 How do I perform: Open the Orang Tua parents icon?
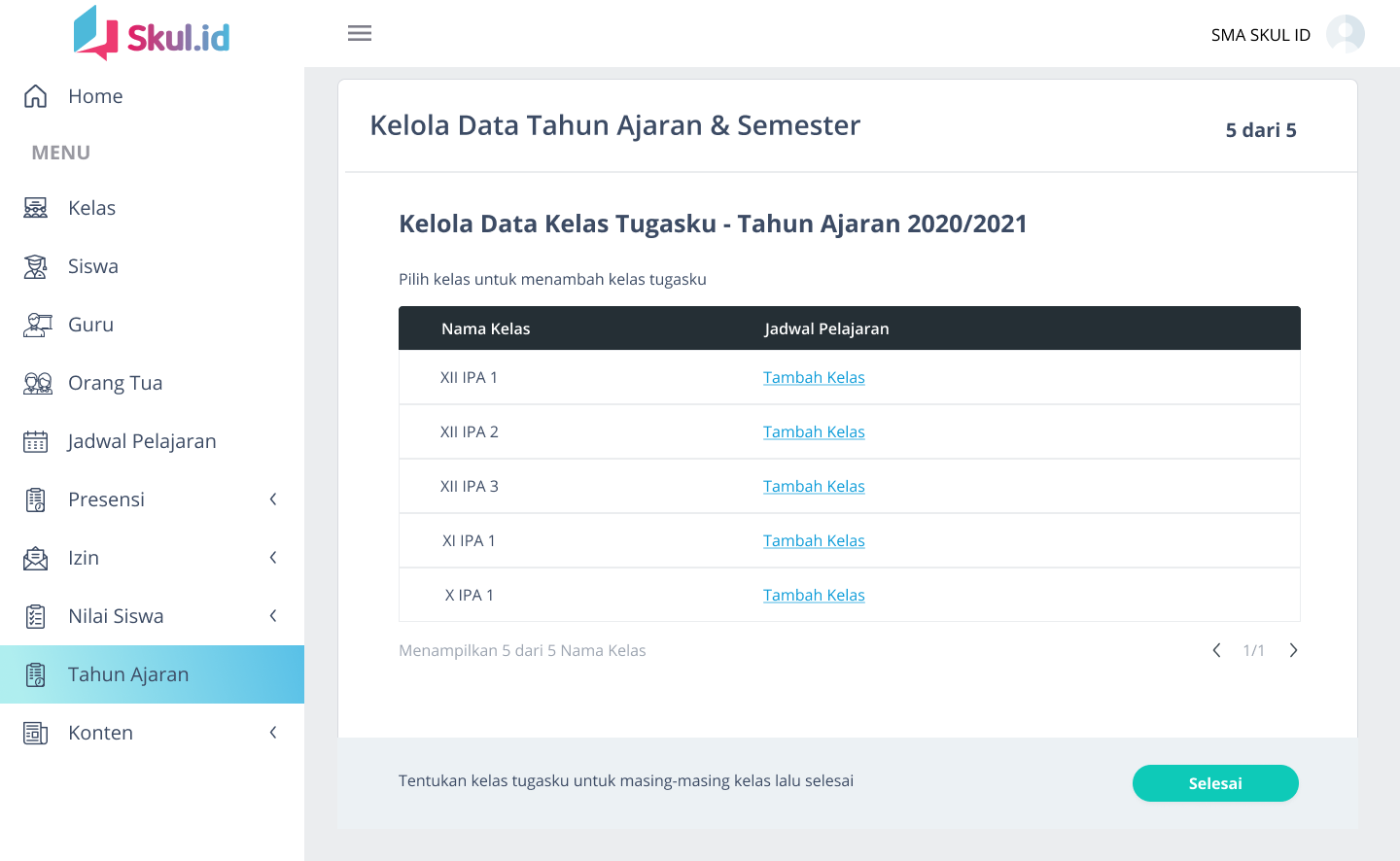point(37,383)
